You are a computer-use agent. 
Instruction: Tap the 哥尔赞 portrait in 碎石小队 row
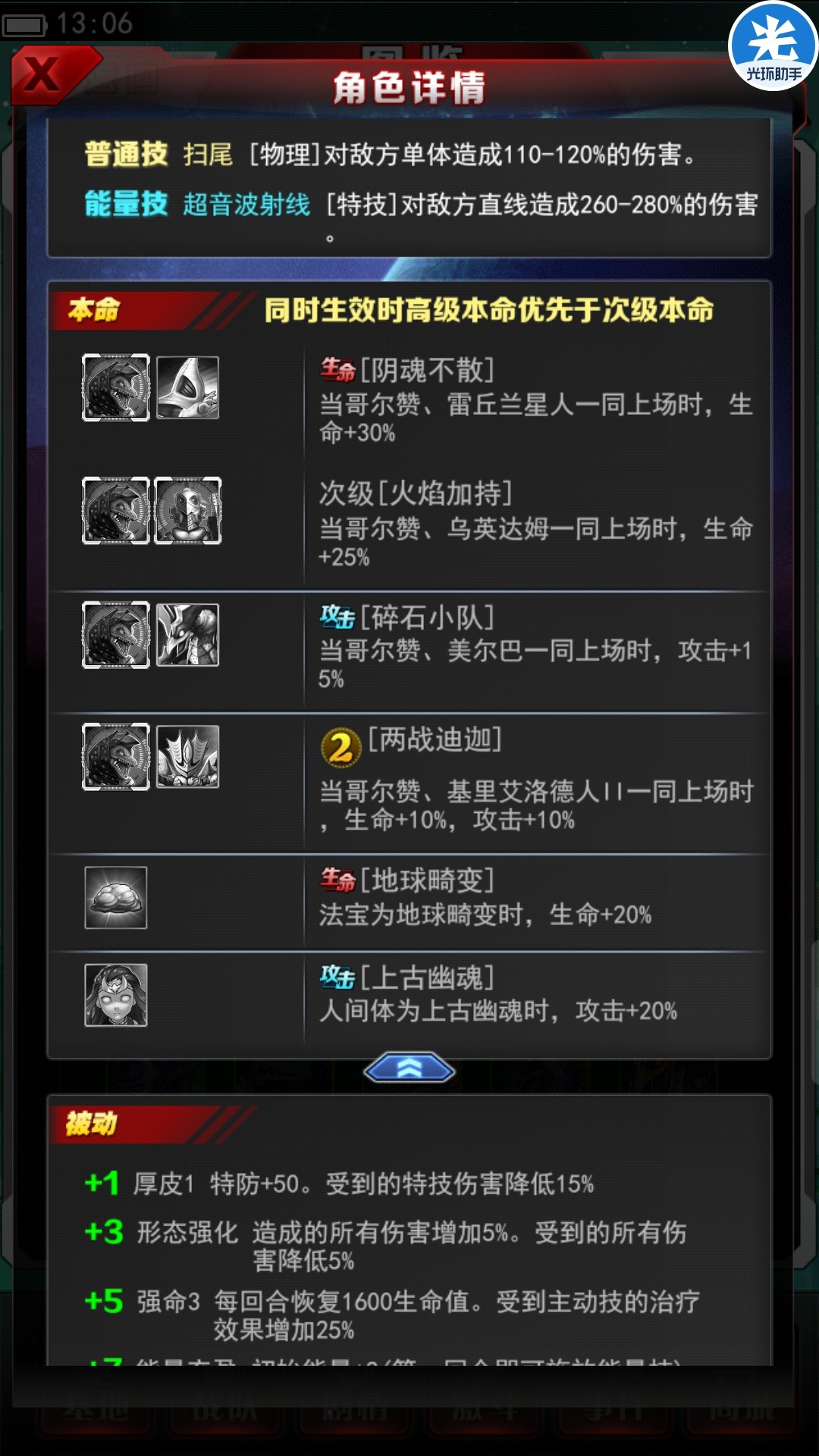(x=116, y=635)
